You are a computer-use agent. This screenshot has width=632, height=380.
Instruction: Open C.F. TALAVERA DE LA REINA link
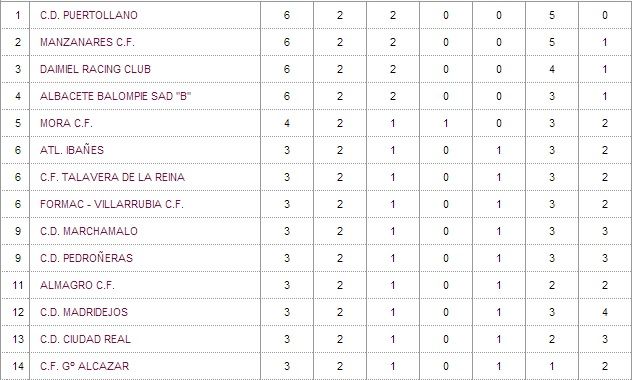point(112,177)
